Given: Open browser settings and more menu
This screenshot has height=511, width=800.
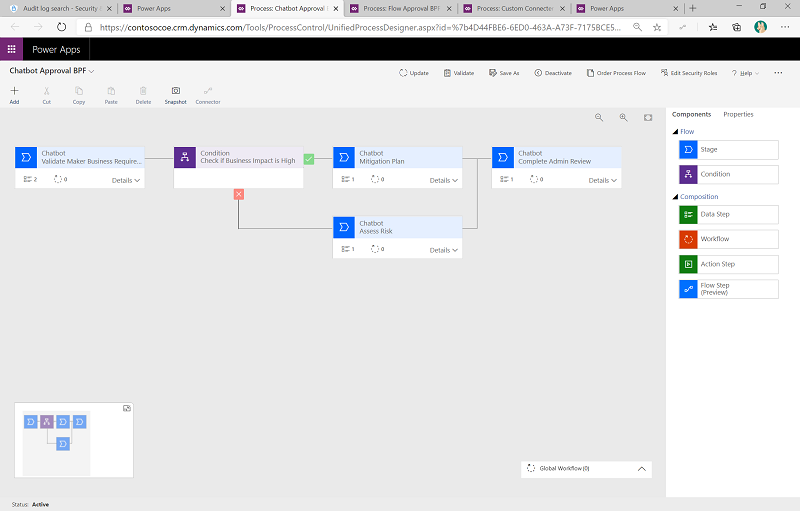Looking at the screenshot, I should [785, 27].
